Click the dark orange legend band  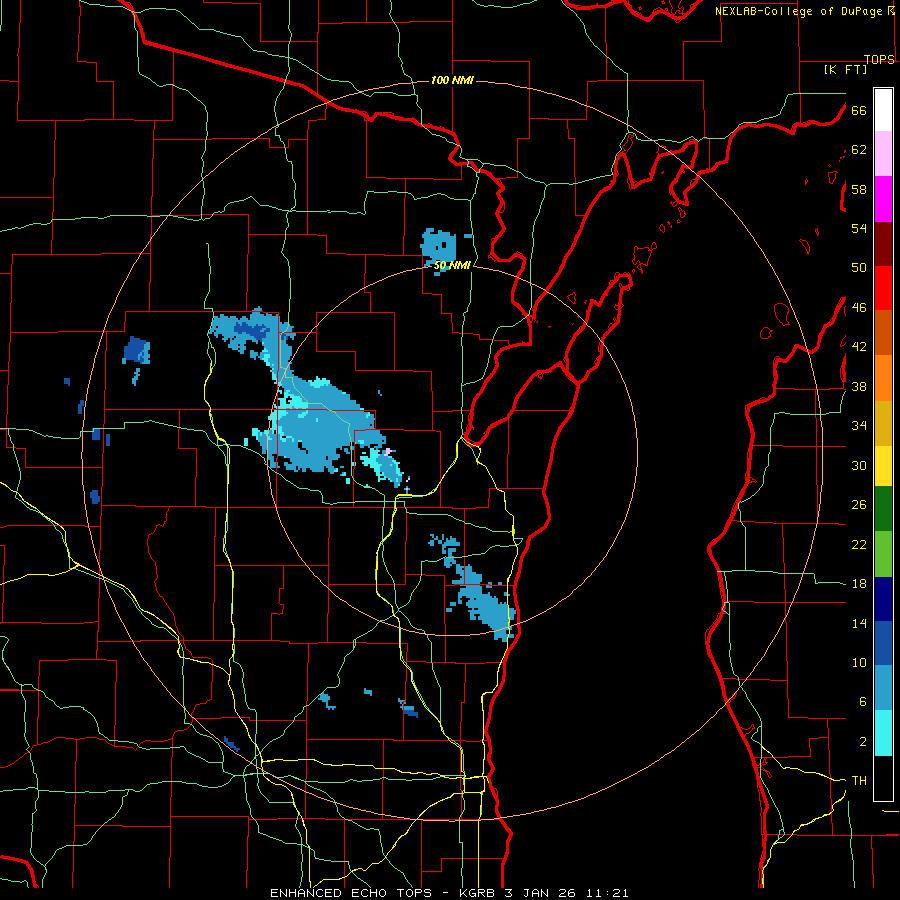(883, 332)
